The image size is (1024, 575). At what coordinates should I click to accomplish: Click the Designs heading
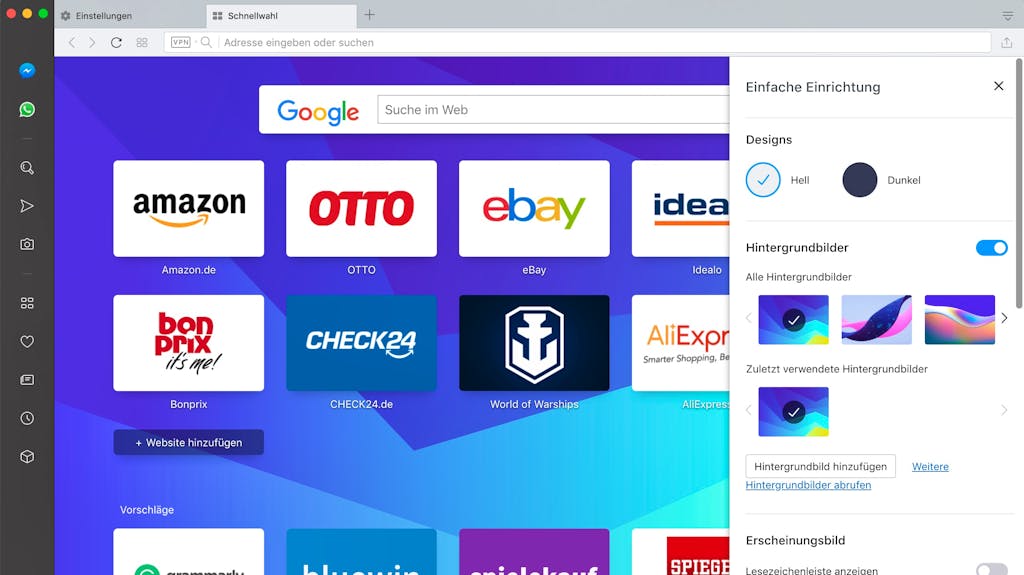(769, 140)
